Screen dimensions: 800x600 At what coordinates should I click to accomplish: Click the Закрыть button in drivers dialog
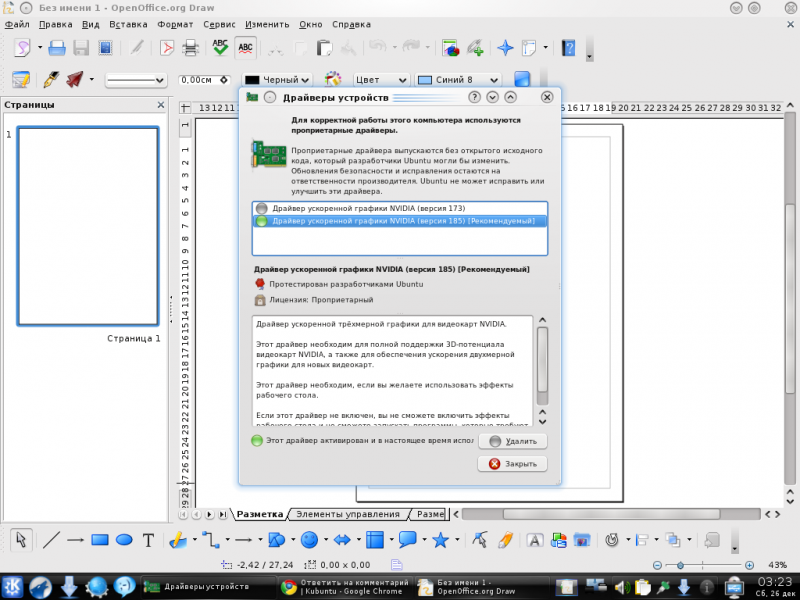tap(513, 464)
